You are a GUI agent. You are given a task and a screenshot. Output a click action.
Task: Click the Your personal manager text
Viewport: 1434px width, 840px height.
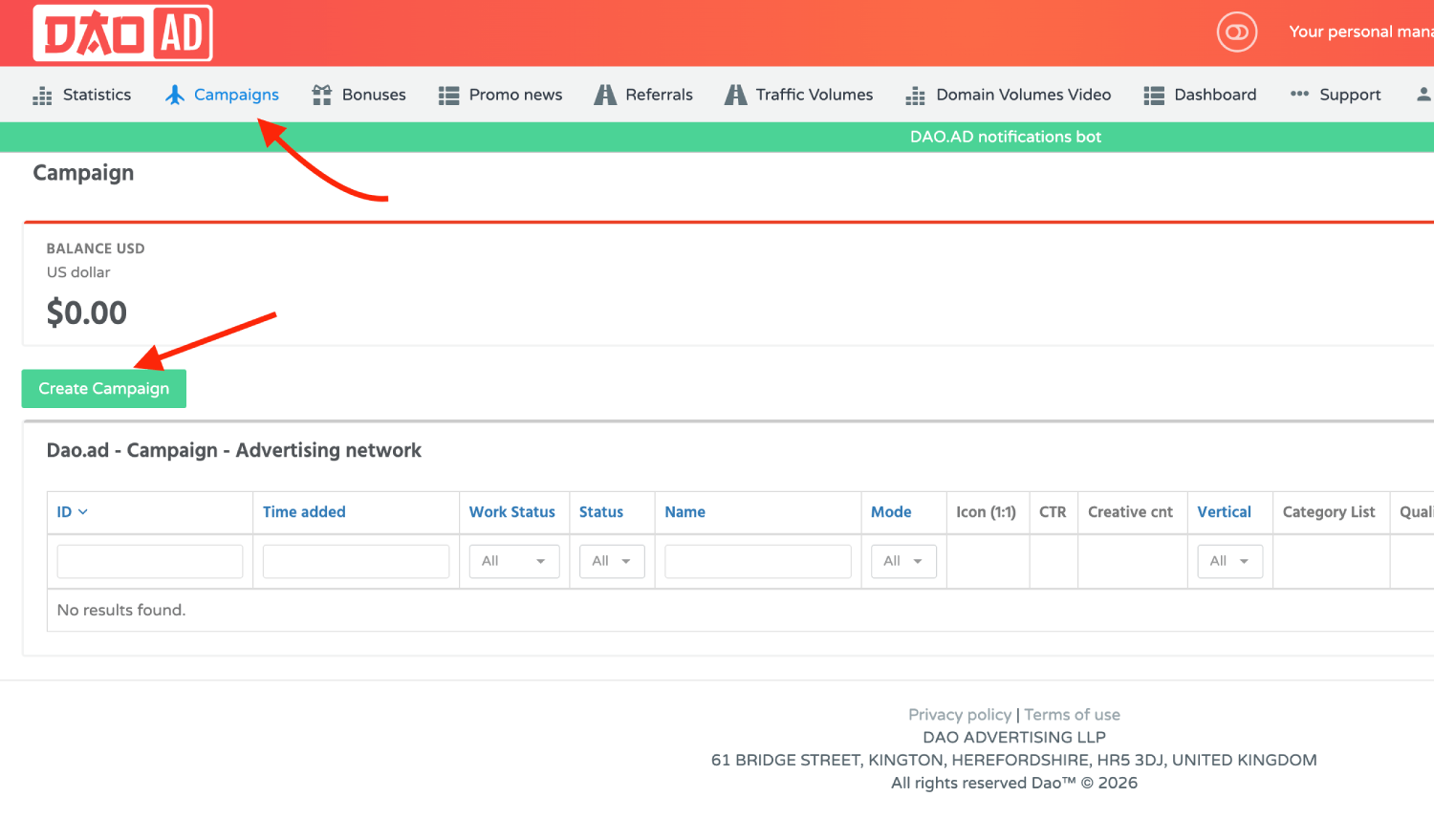pos(1361,32)
